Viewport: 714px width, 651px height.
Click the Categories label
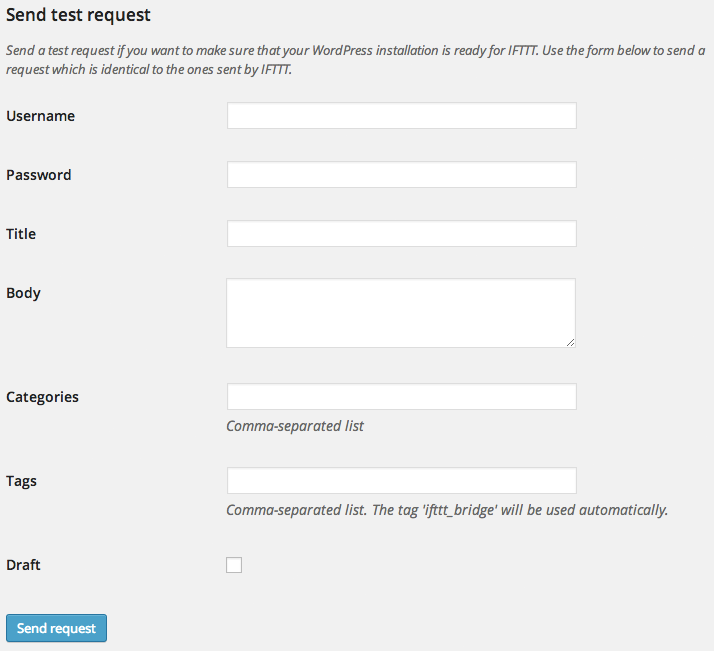[x=42, y=397]
